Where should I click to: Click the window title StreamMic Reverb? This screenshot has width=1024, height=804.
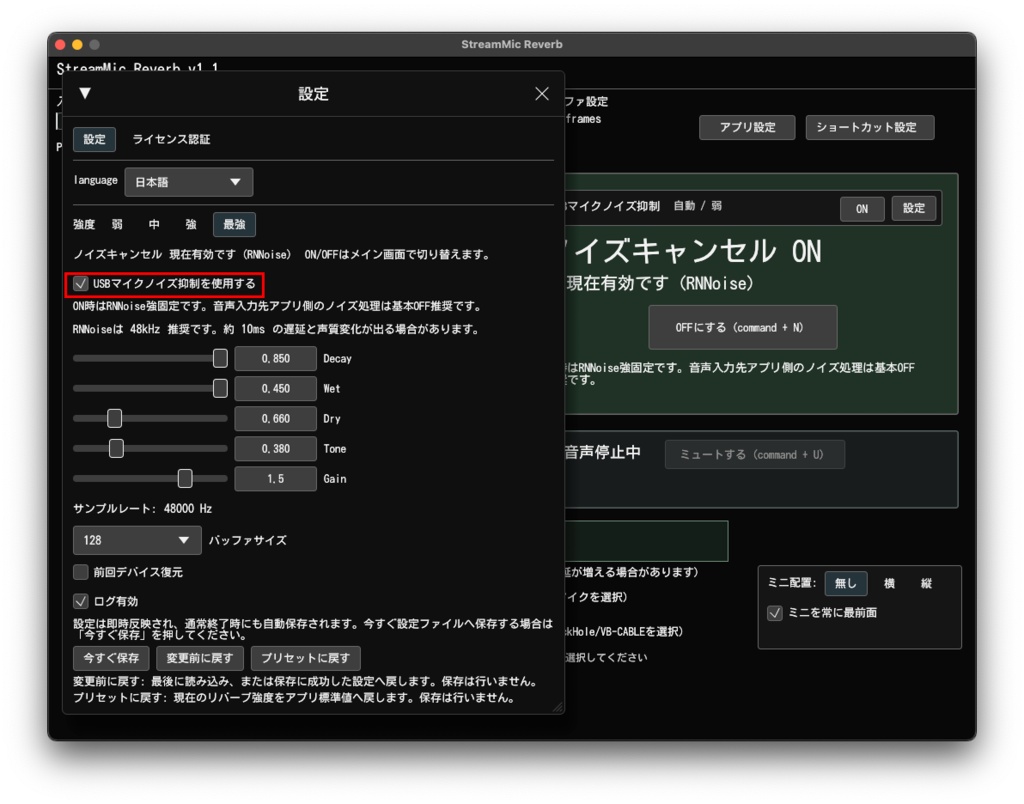click(512, 44)
